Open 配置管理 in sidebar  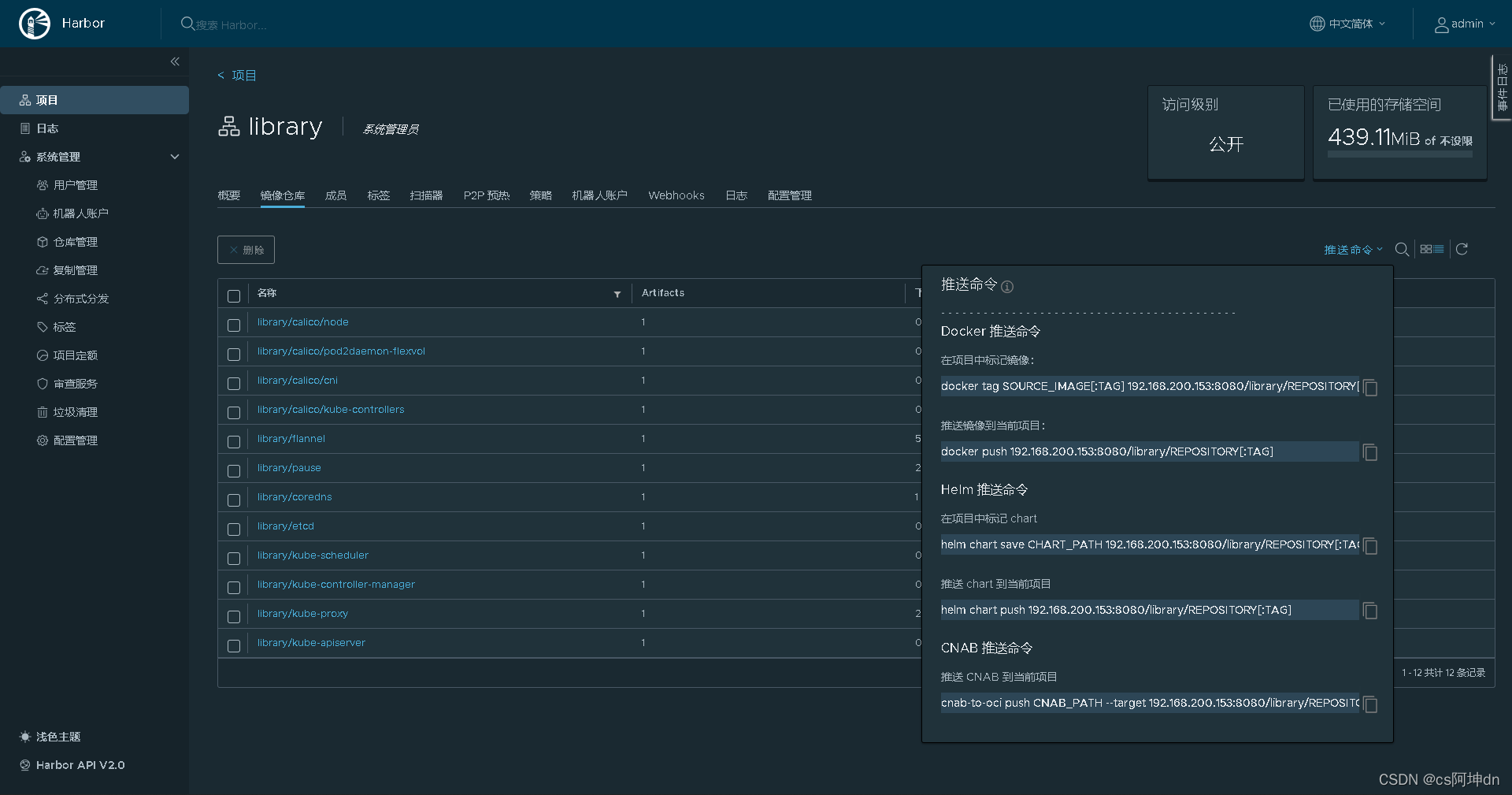(x=76, y=440)
